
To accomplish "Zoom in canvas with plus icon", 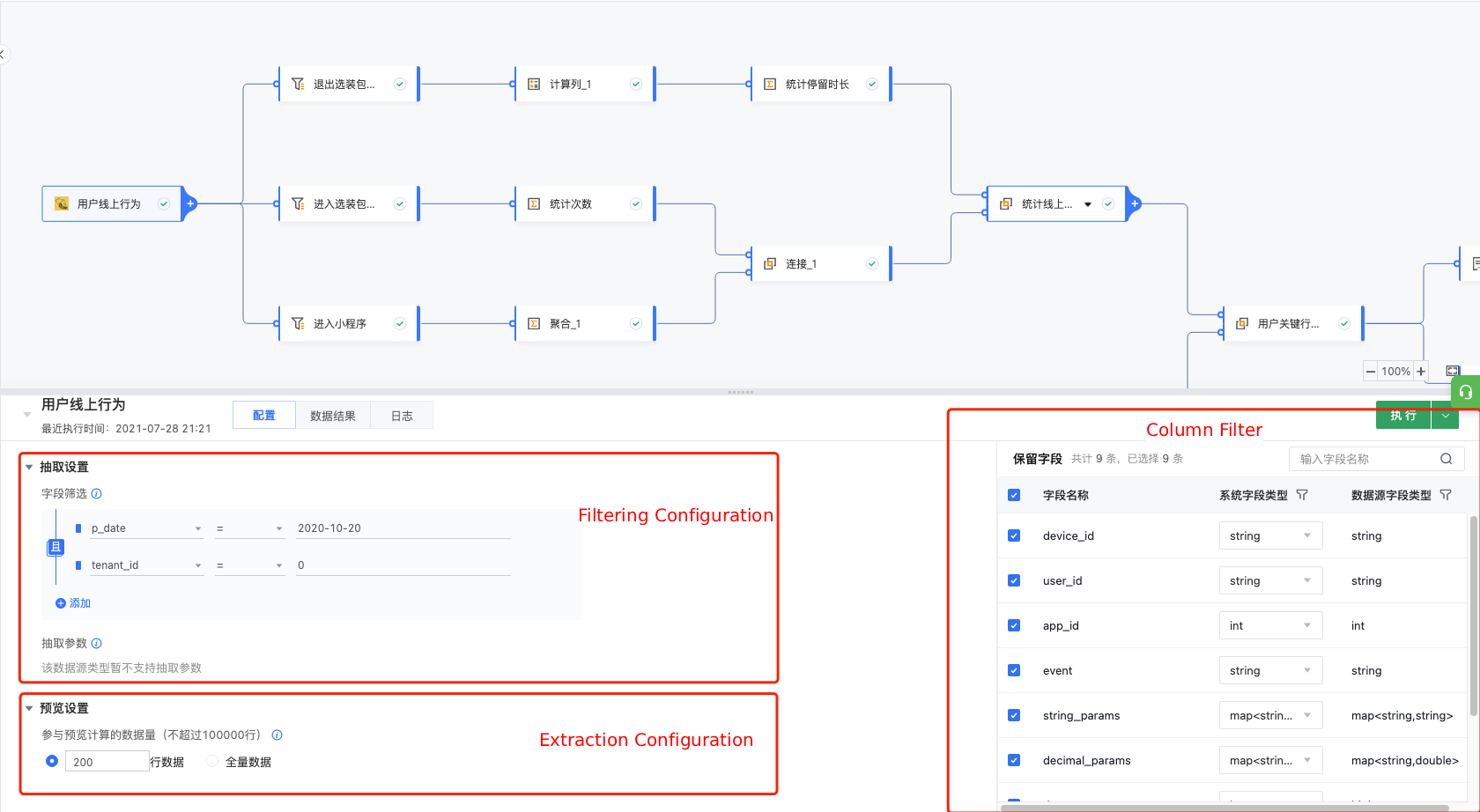I will pyautogui.click(x=1421, y=371).
